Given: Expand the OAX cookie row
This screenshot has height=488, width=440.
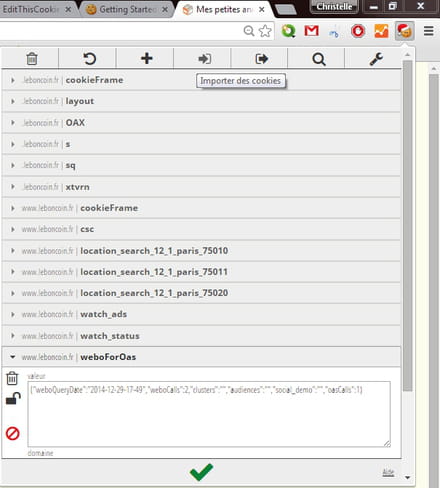Looking at the screenshot, I should pos(201,123).
